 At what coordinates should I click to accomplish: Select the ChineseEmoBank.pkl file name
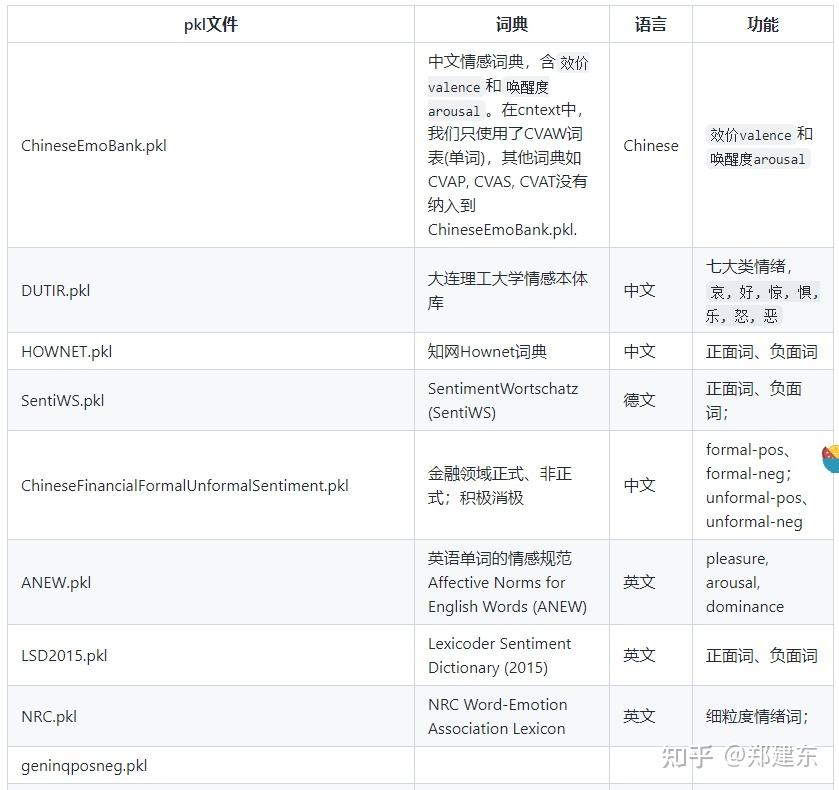pos(95,145)
